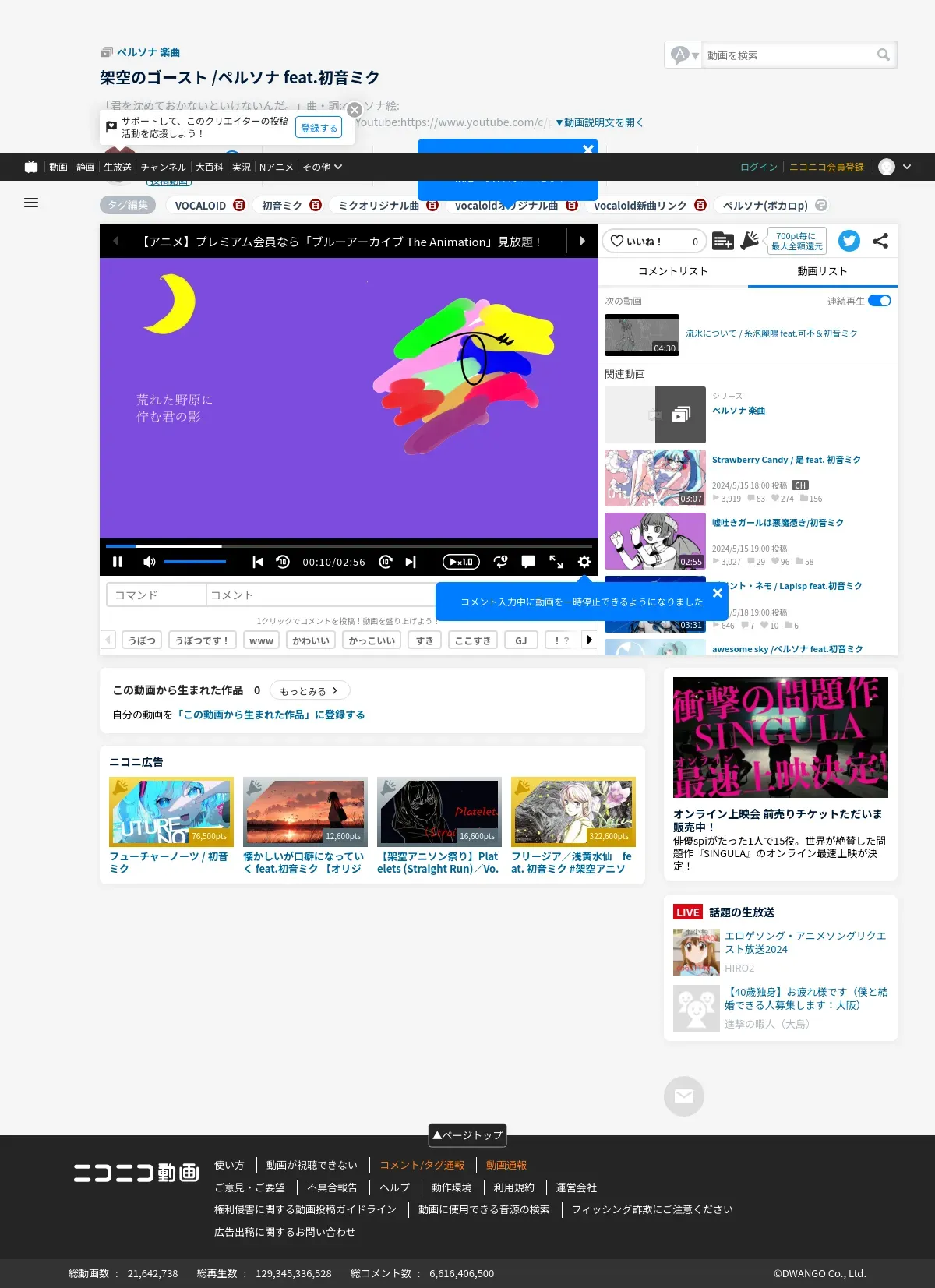Expand もっとみる derived works

[x=309, y=690]
